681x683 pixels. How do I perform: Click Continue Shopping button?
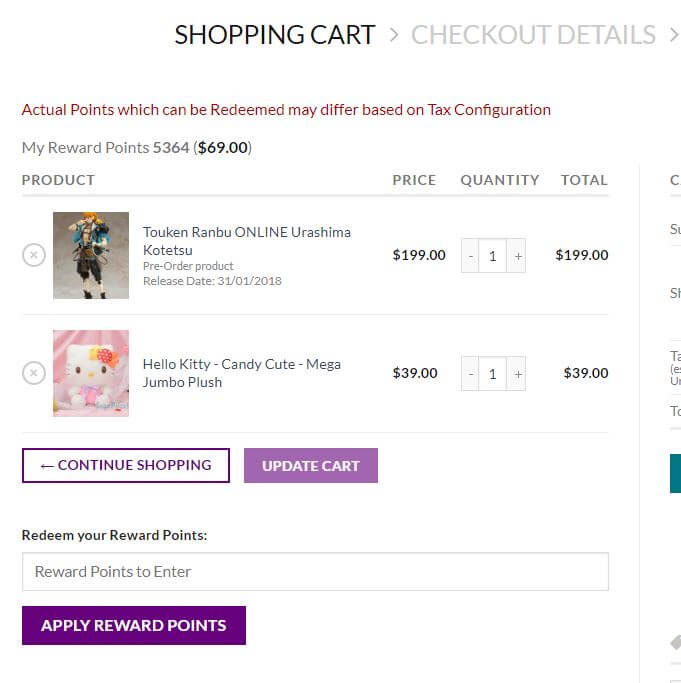[126, 465]
